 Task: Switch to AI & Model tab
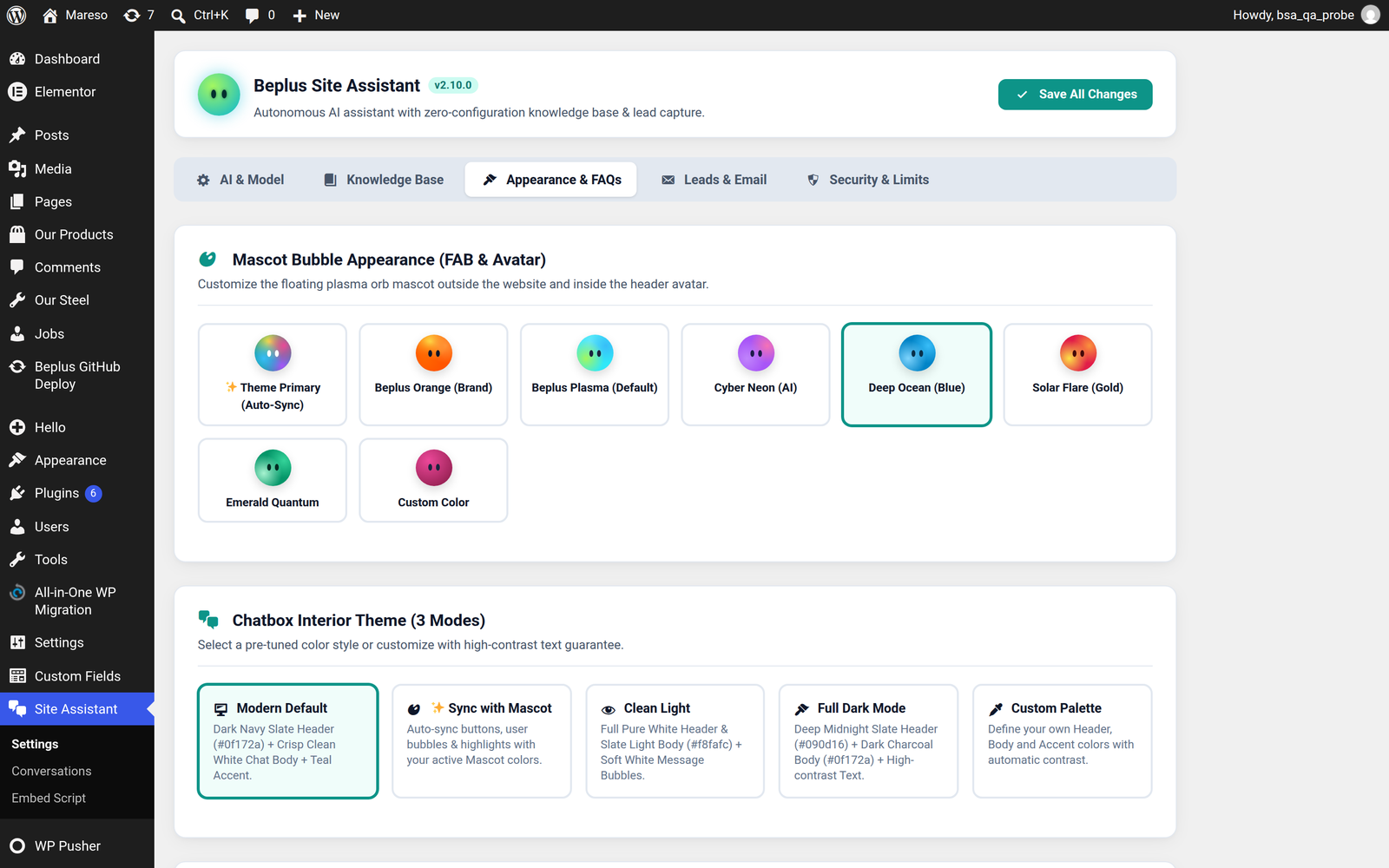click(240, 180)
